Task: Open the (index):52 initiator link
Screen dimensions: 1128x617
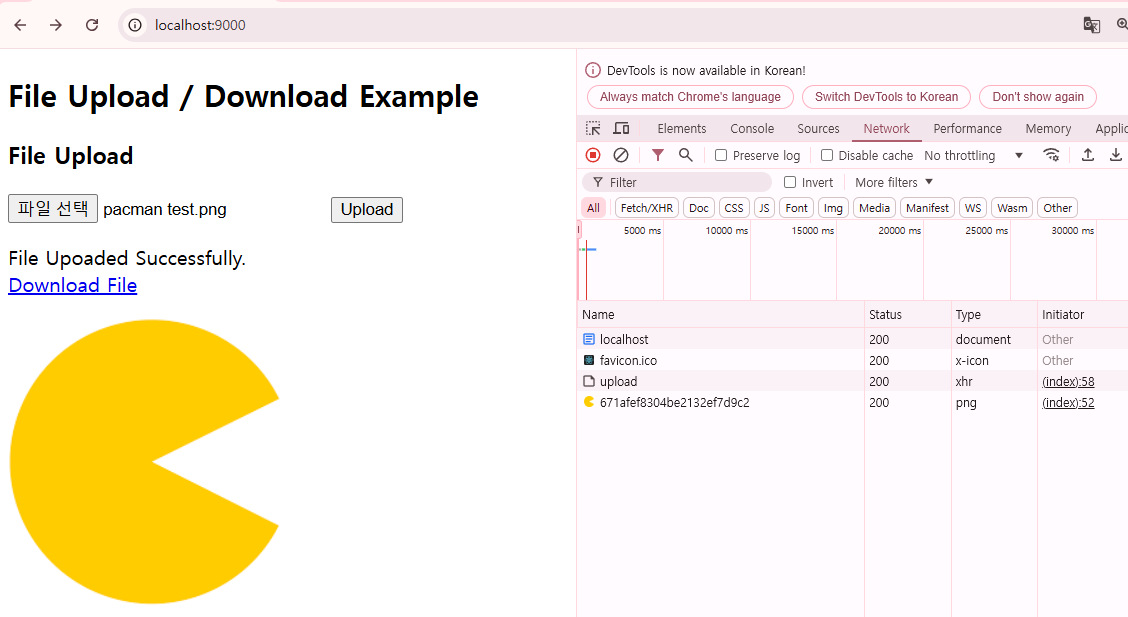Action: [x=1068, y=402]
